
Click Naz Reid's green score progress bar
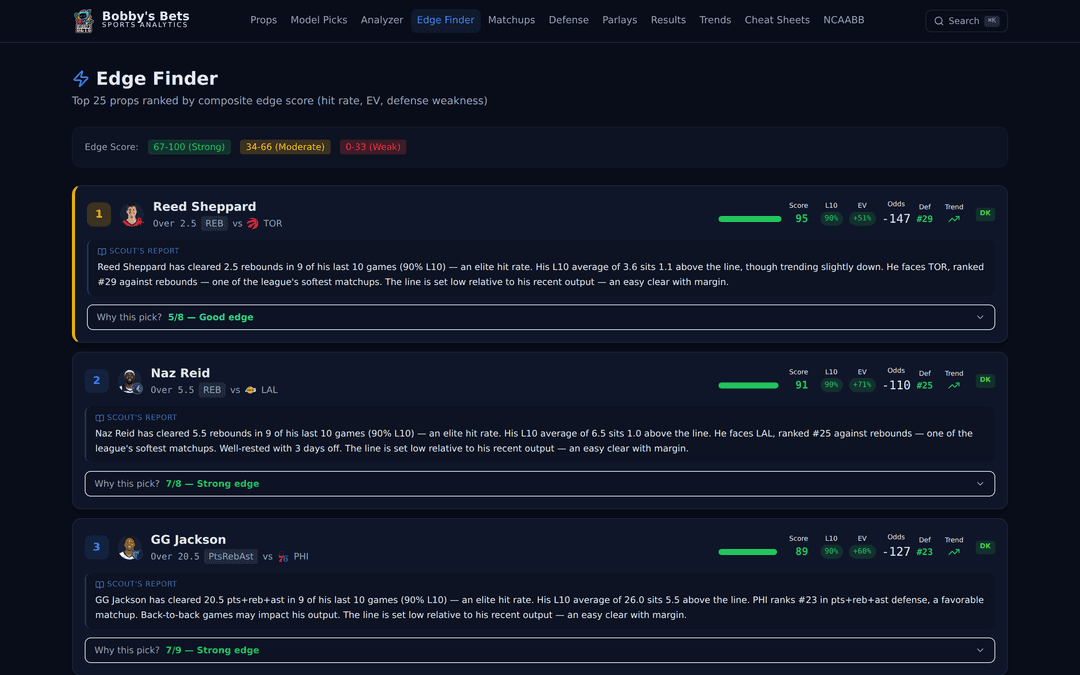749,386
